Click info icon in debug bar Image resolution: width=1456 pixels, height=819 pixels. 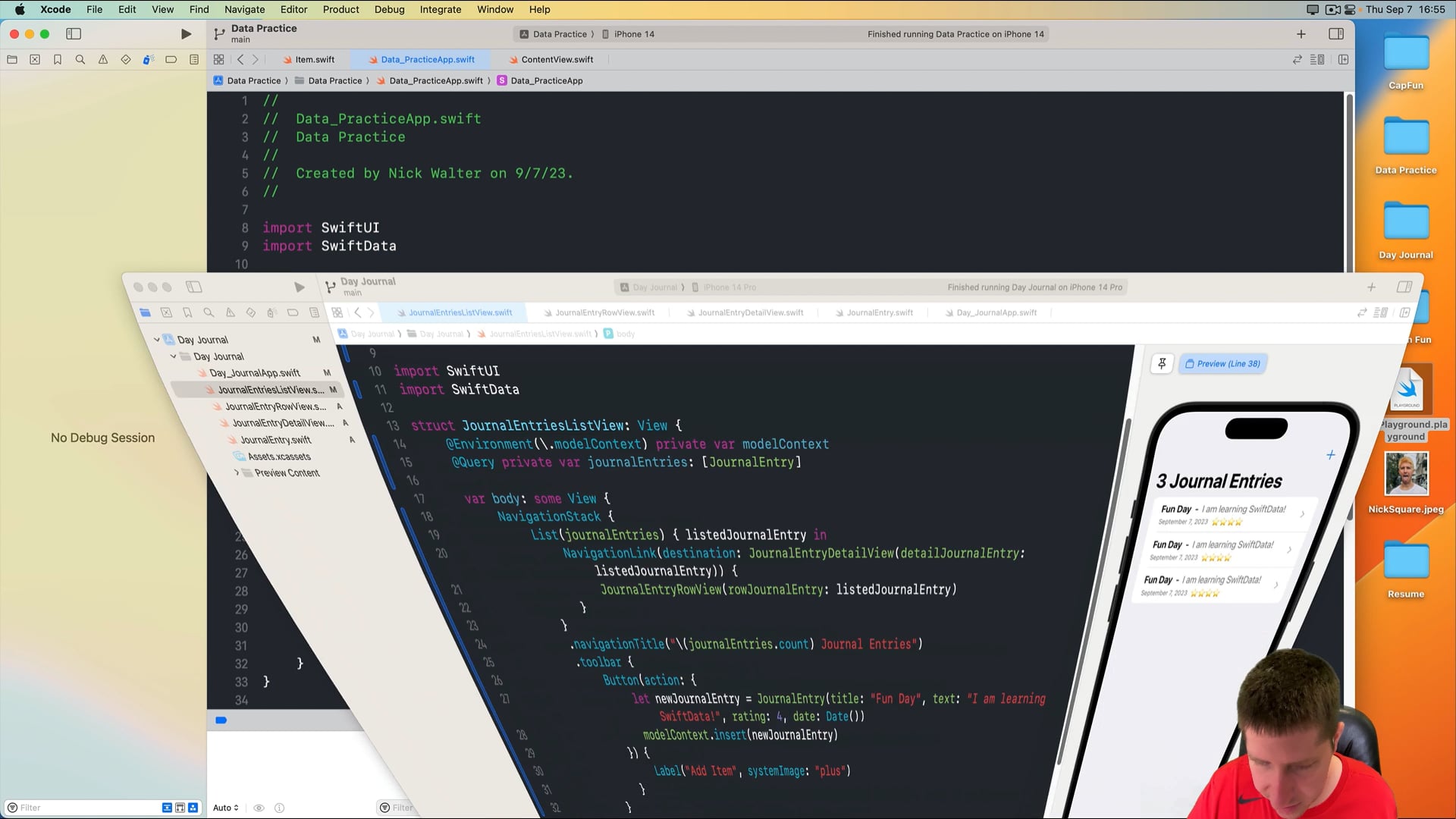[x=279, y=808]
